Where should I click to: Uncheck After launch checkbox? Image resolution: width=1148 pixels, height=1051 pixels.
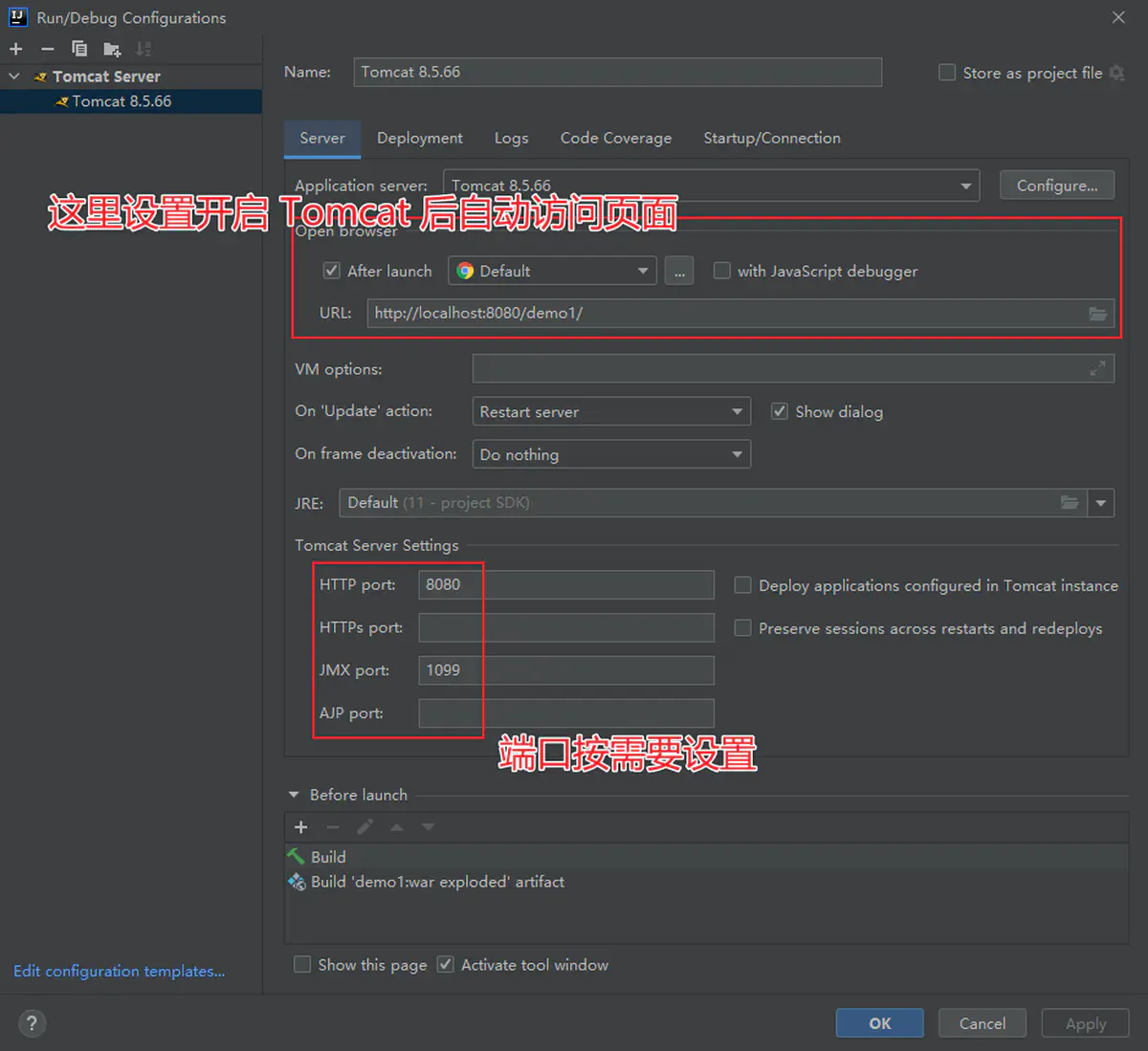click(x=331, y=271)
